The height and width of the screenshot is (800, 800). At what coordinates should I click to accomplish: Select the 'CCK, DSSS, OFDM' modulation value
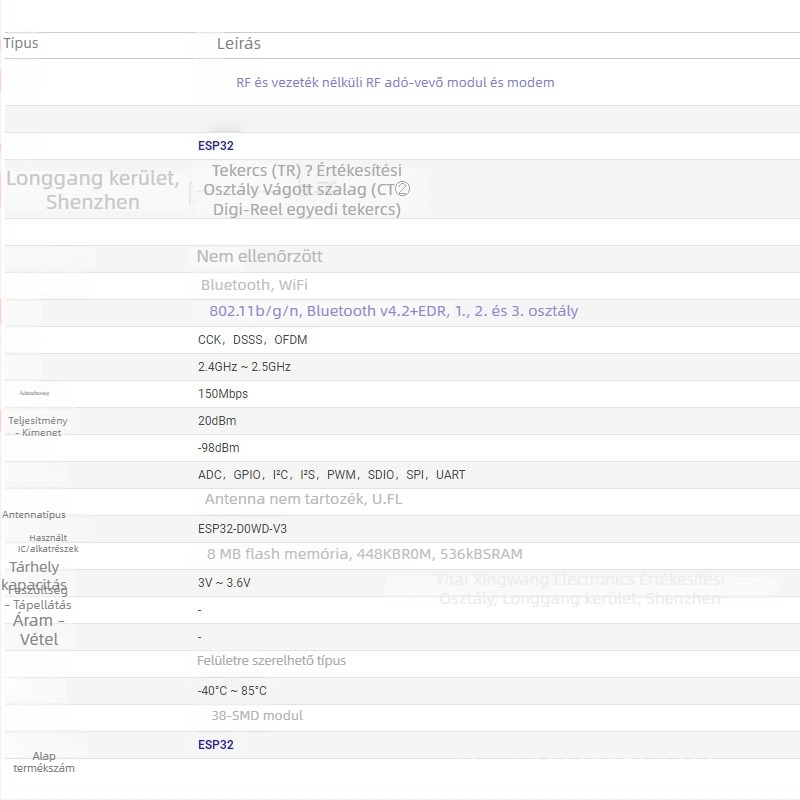point(253,340)
